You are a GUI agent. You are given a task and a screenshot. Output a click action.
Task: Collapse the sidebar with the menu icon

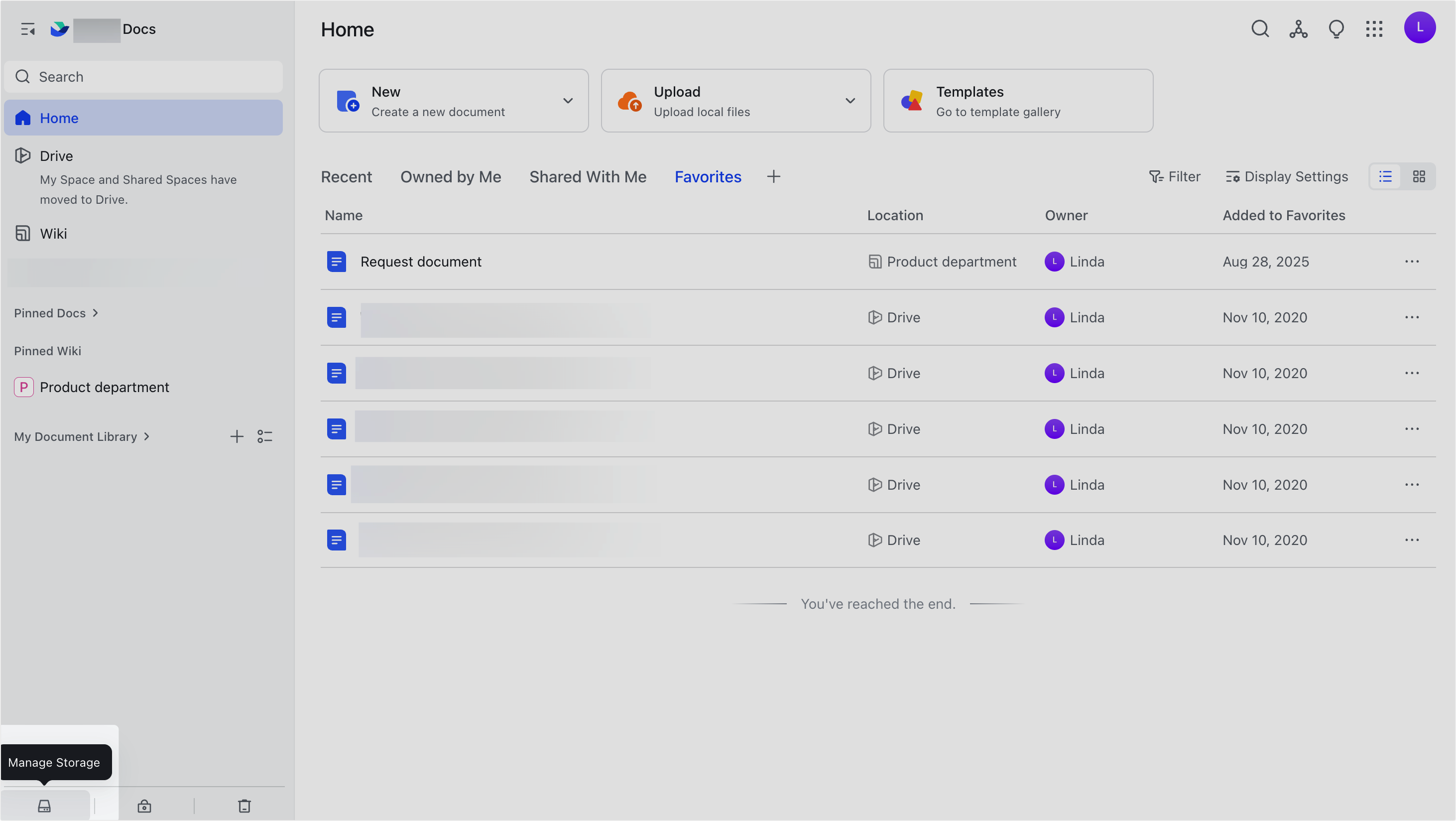click(28, 29)
